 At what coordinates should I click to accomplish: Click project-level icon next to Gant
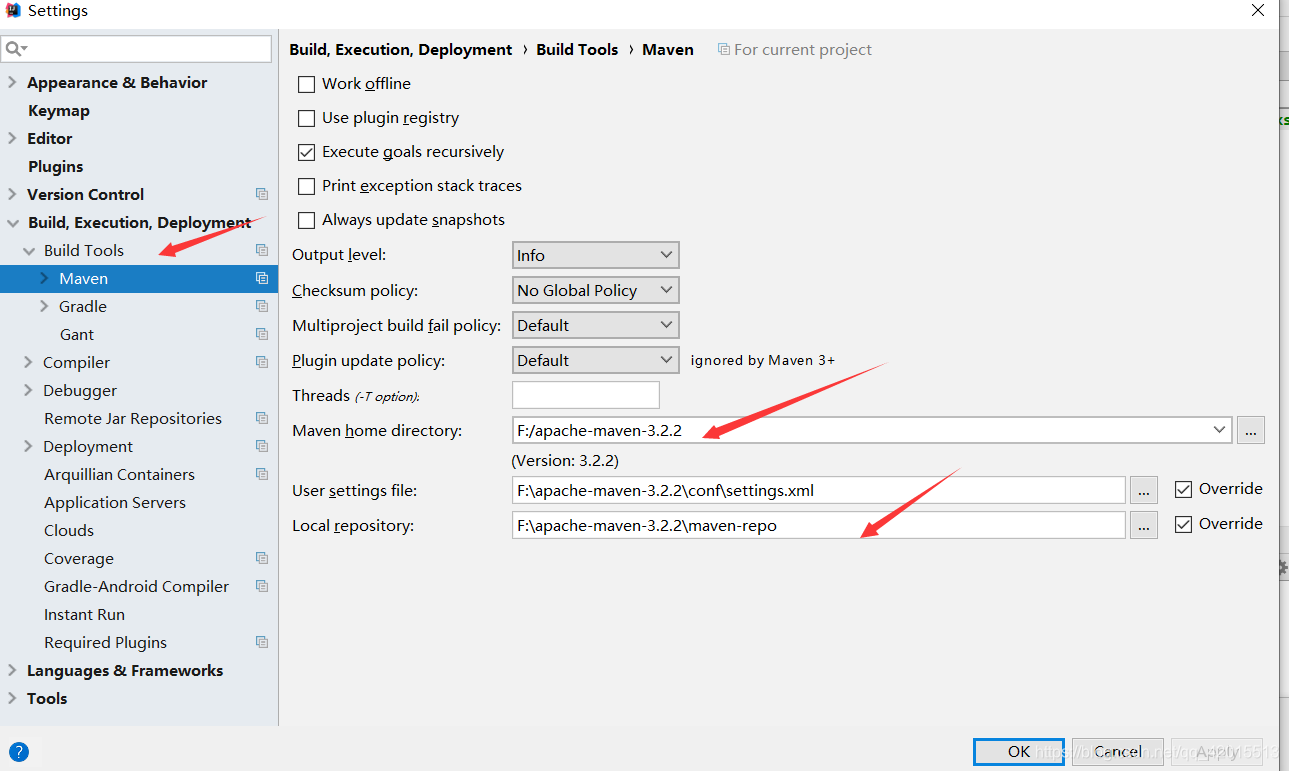[262, 334]
